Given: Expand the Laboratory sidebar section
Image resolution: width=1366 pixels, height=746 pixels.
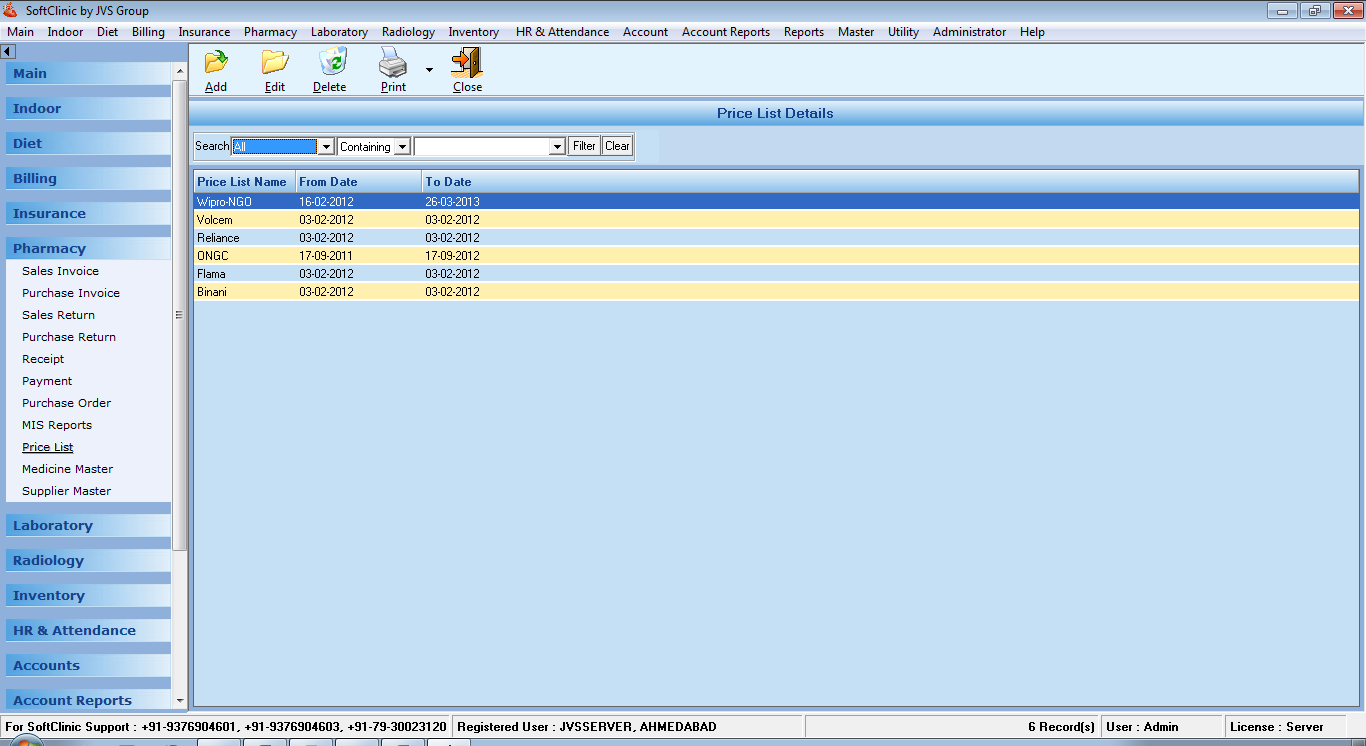Looking at the screenshot, I should 53,525.
